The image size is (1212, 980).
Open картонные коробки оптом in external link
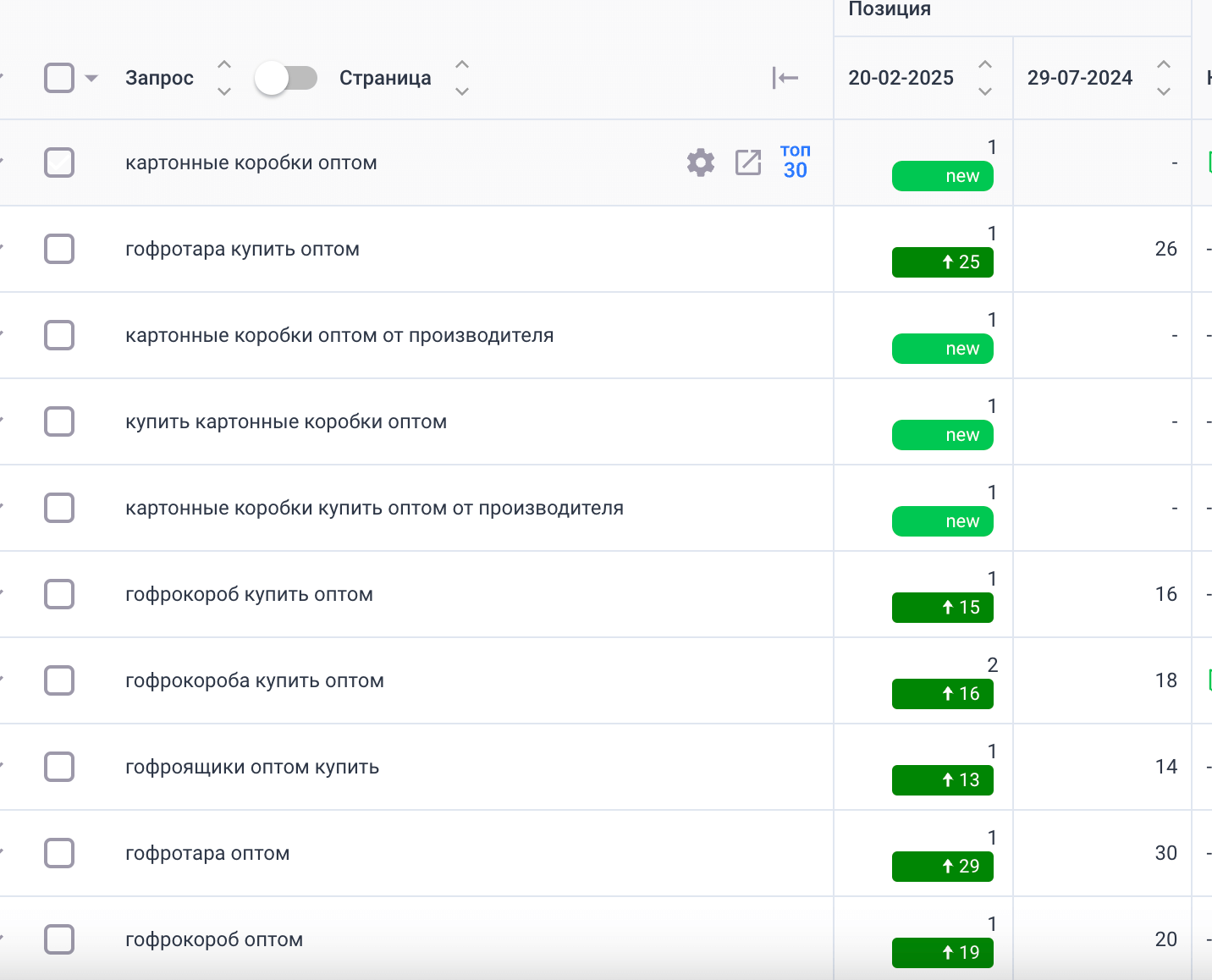tap(748, 162)
